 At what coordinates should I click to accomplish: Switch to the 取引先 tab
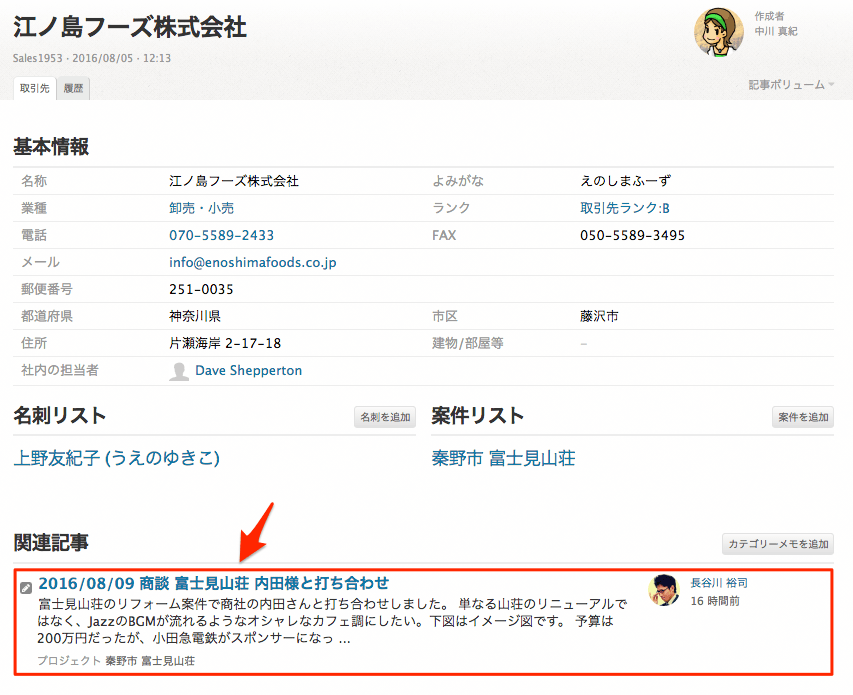coord(34,88)
